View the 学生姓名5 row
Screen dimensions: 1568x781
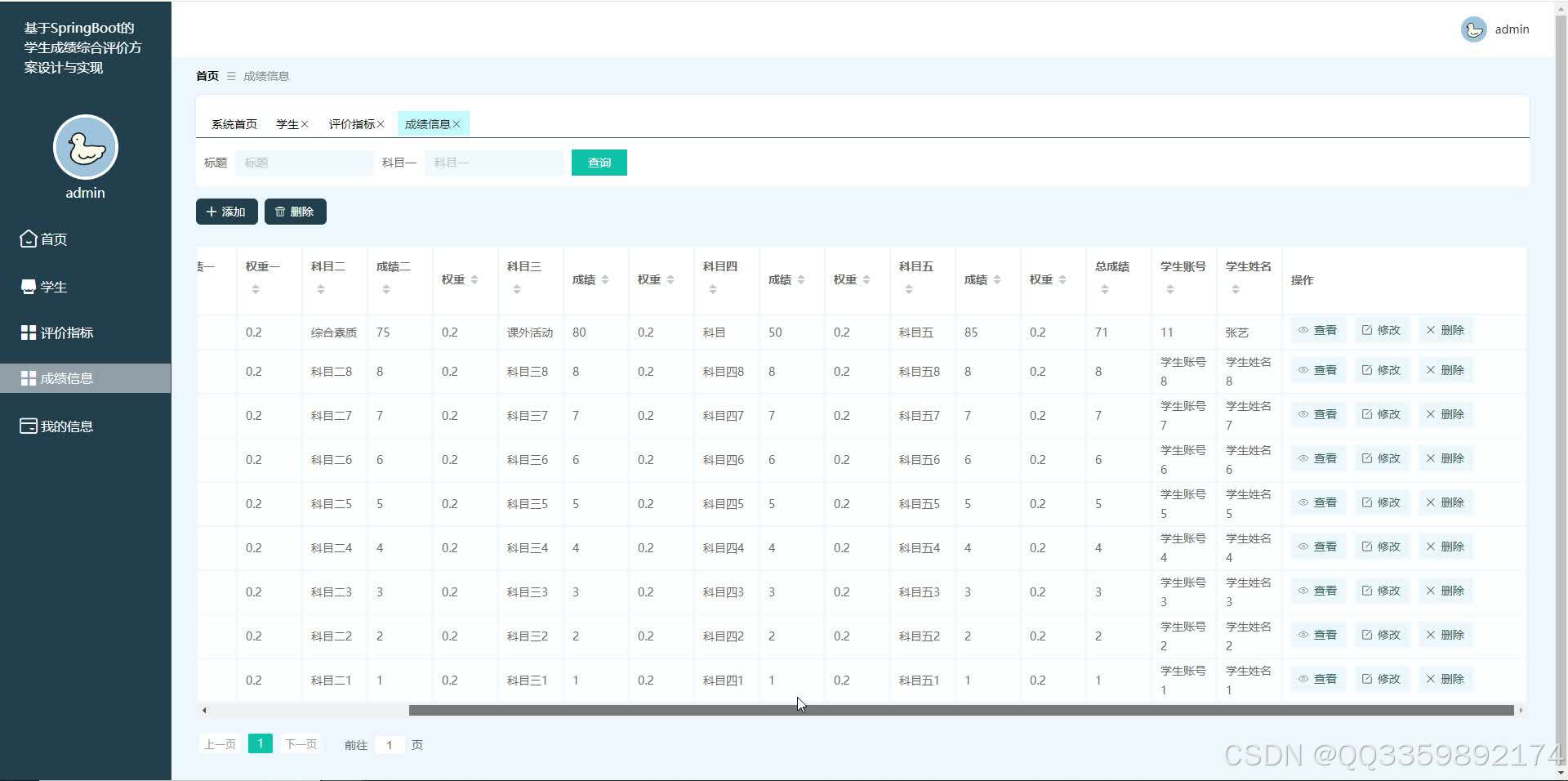(1317, 502)
